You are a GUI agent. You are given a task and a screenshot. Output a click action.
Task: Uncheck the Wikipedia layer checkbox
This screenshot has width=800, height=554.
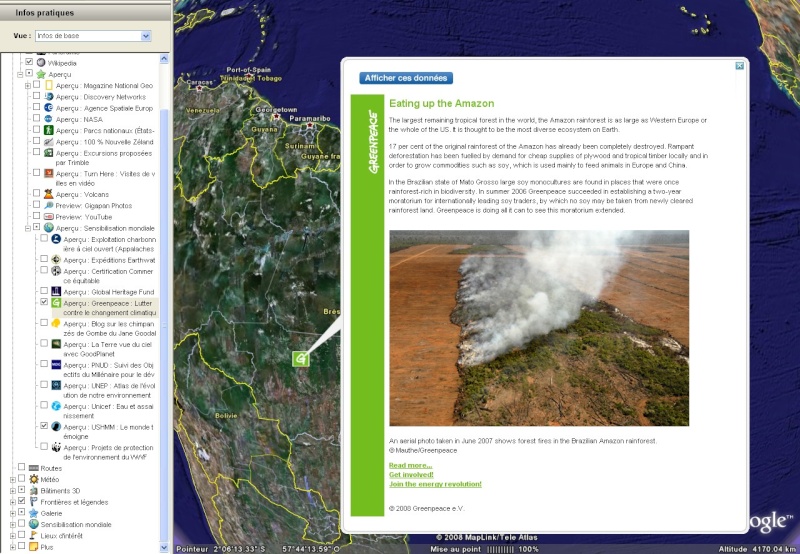click(x=29, y=62)
